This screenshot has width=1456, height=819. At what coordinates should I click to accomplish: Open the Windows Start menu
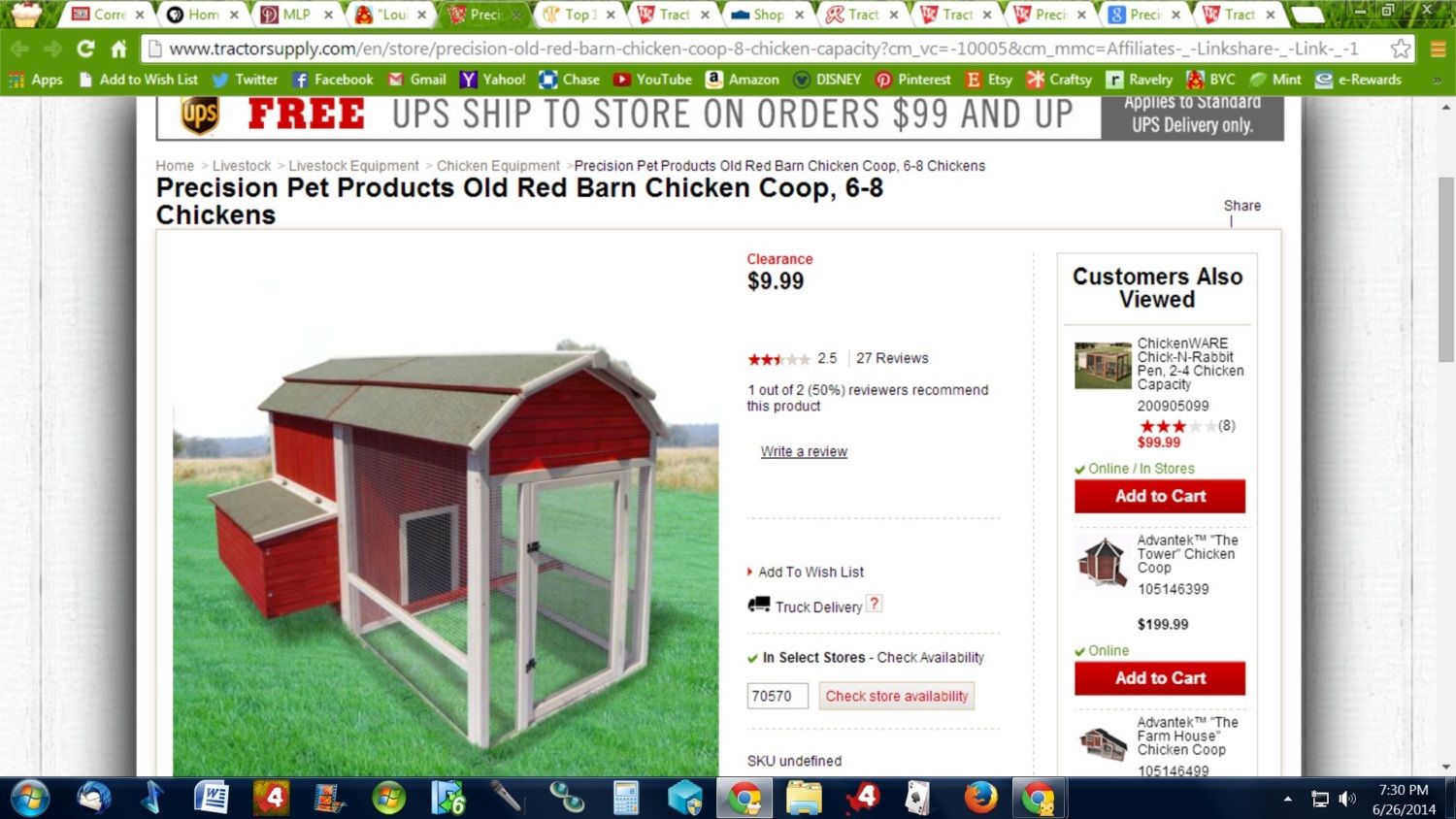29,799
